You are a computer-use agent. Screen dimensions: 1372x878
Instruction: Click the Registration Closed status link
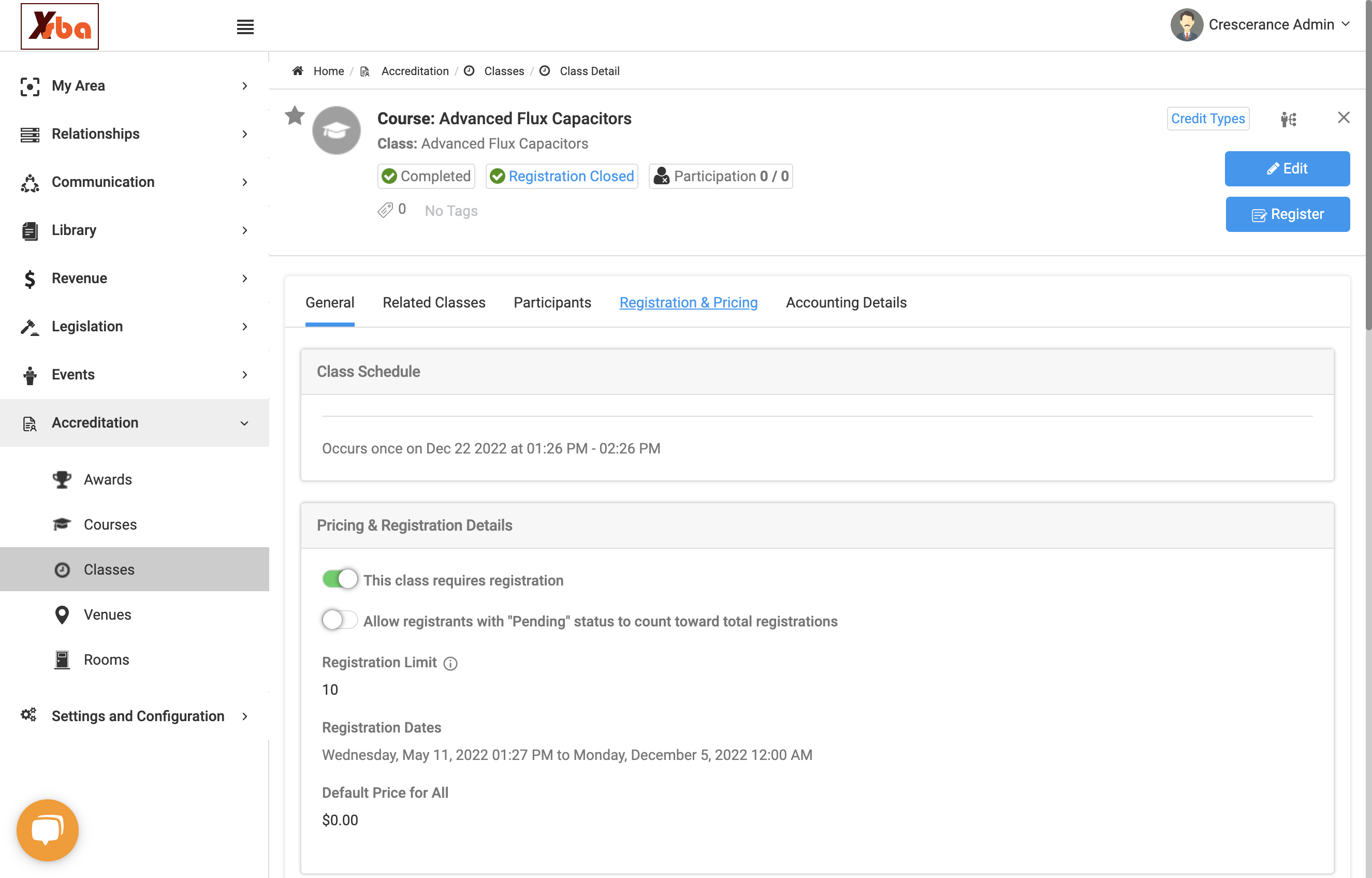561,176
